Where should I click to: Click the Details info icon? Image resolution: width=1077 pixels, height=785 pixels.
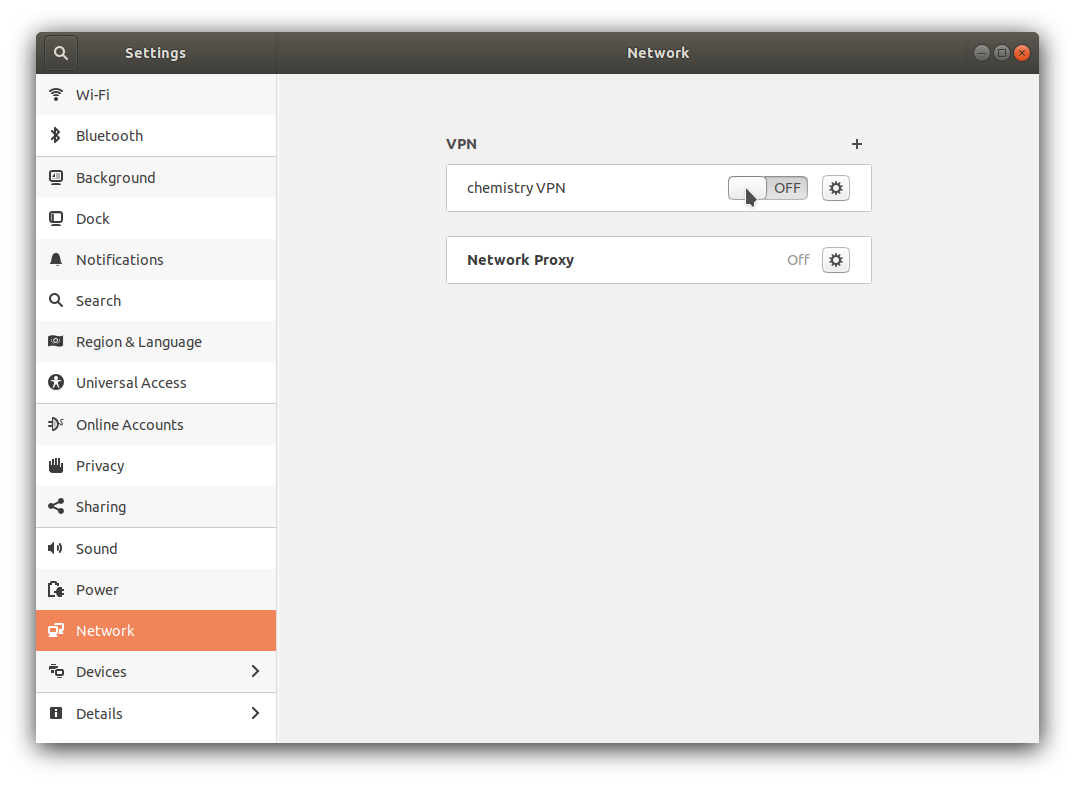[56, 713]
